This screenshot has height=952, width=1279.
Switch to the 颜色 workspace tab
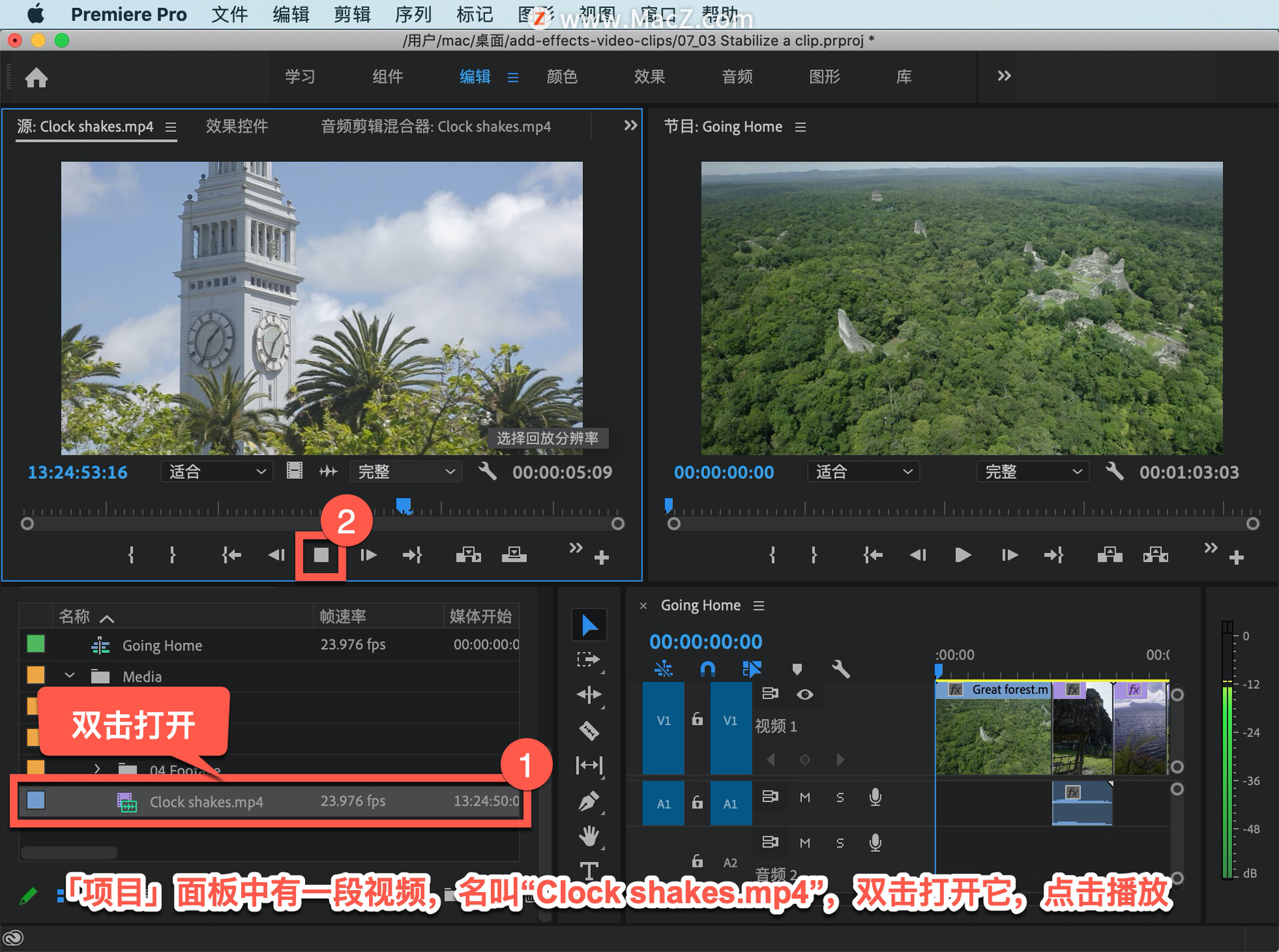point(562,77)
